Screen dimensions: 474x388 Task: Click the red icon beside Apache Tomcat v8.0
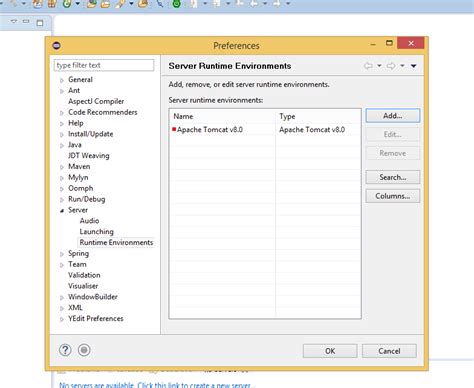[x=174, y=129]
